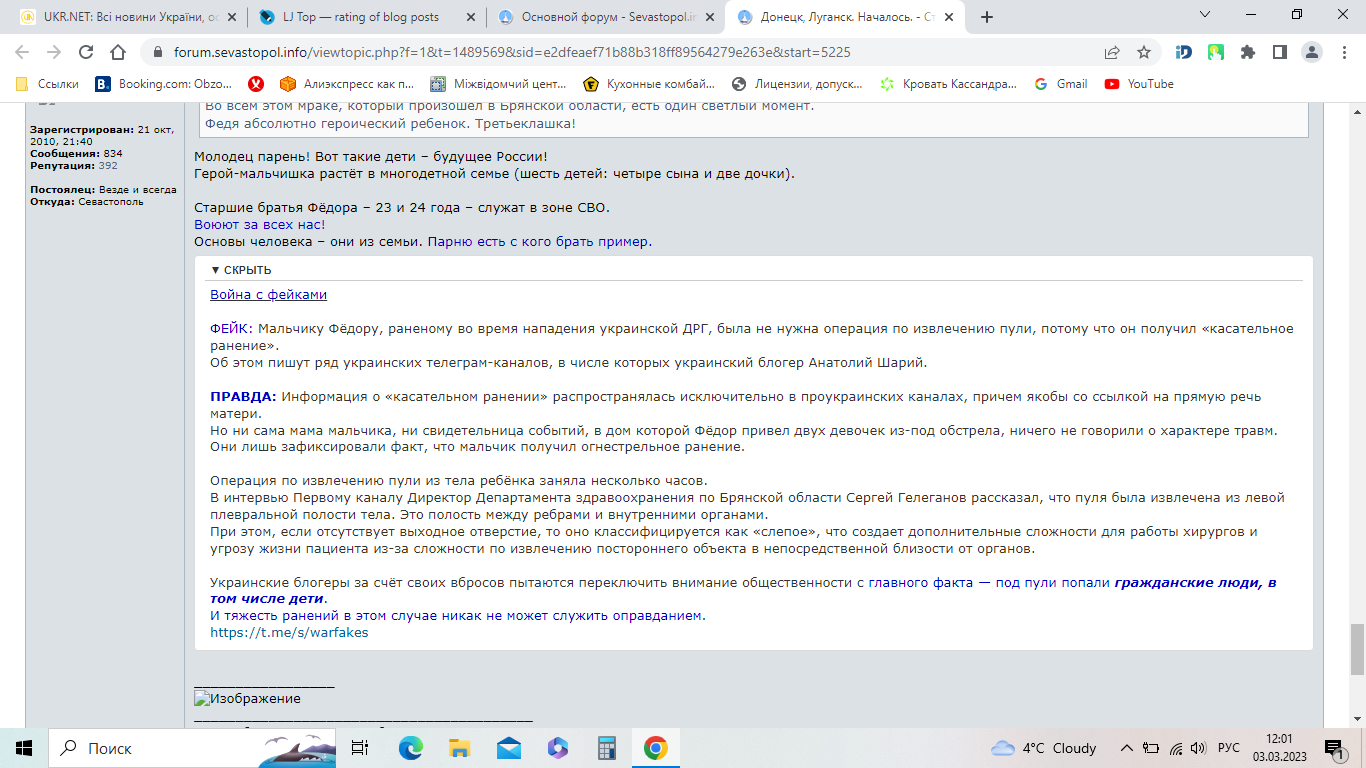Click the Сообщения: 834 count text

tap(76, 154)
